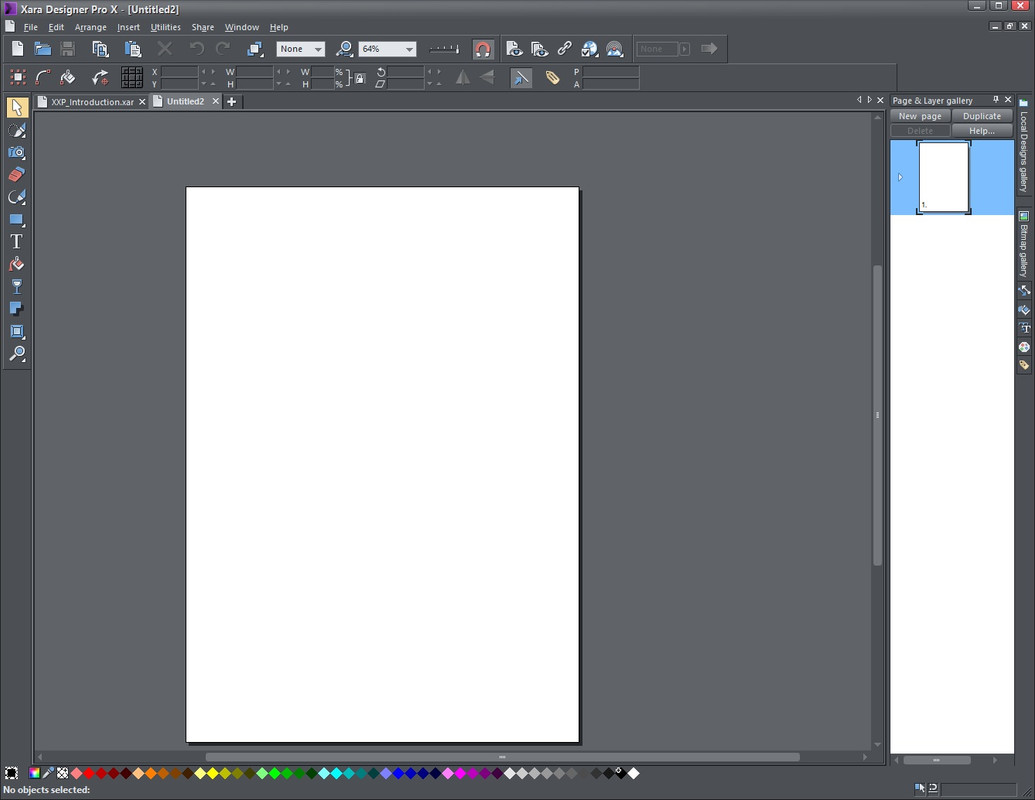Open the website globe export icon
Viewport: 1035px width, 800px height.
589,49
